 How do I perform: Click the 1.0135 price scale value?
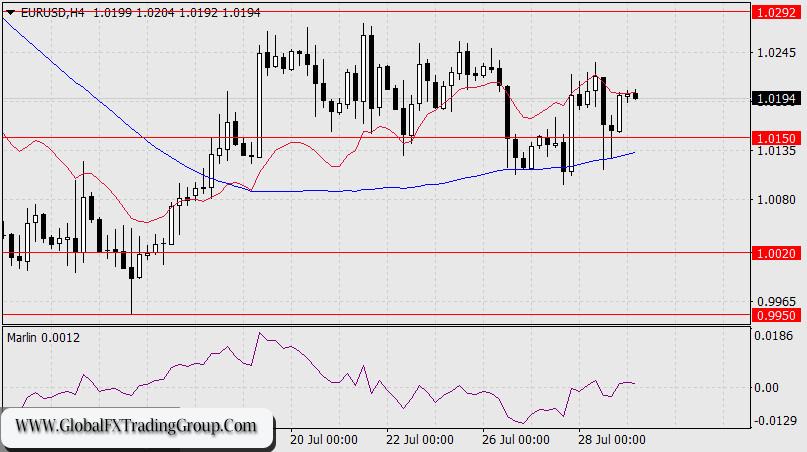coord(776,150)
